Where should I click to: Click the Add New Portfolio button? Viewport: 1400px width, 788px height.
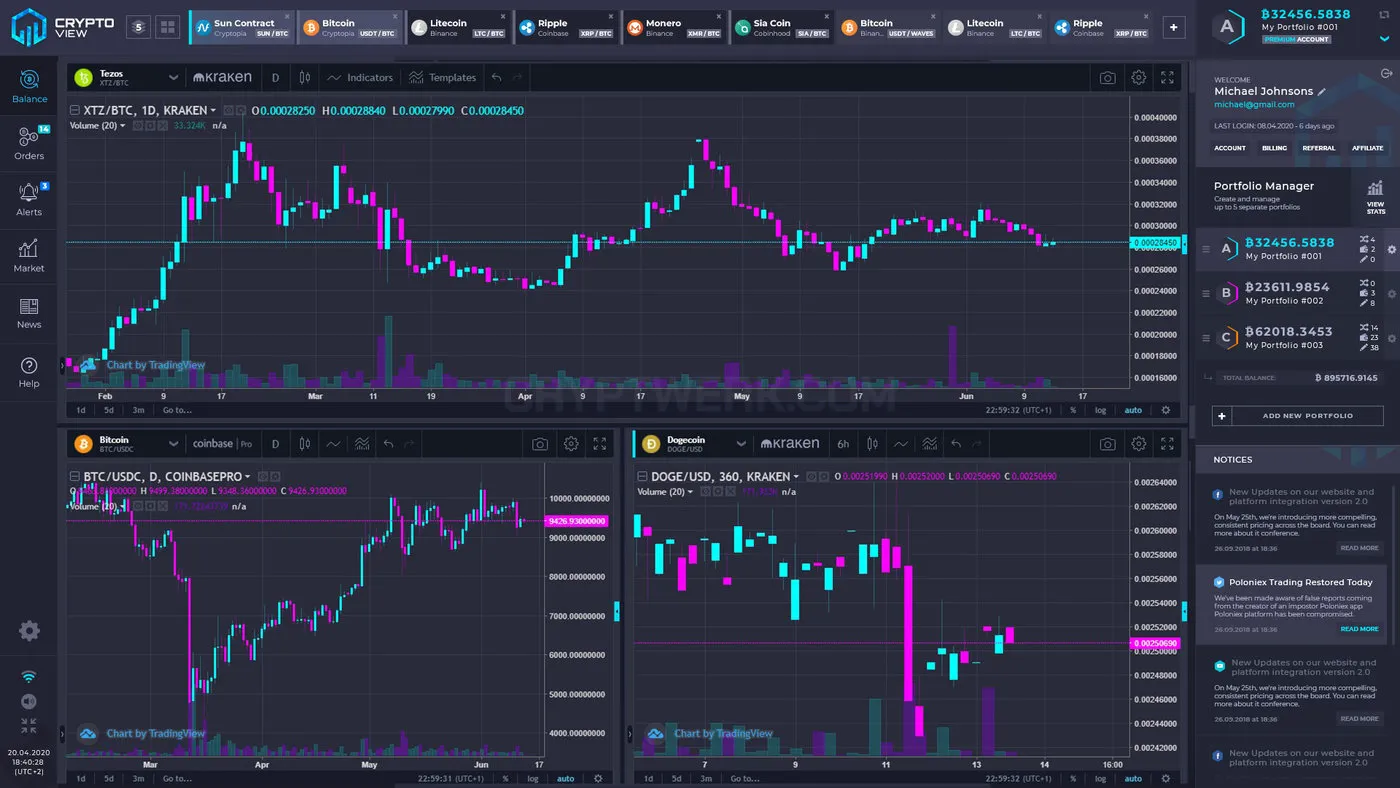[1298, 415]
